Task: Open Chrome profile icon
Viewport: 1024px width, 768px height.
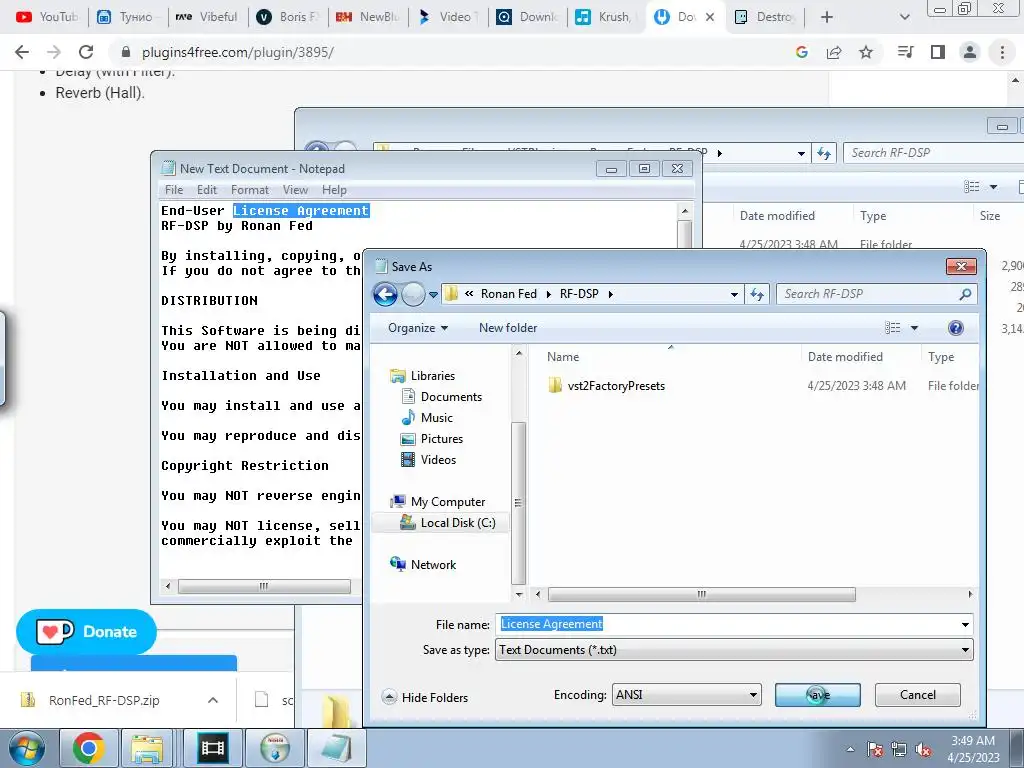Action: point(970,52)
